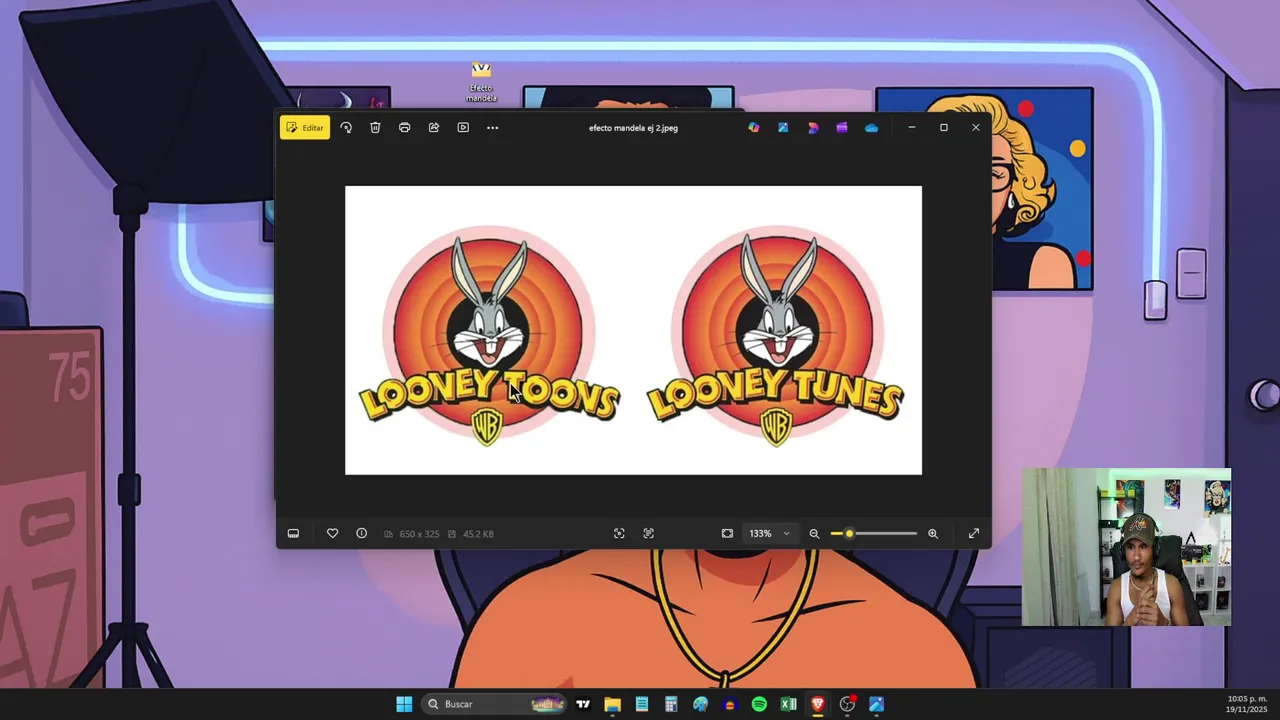Open the clock and date in system tray
This screenshot has width=1280, height=720.
pos(1247,704)
